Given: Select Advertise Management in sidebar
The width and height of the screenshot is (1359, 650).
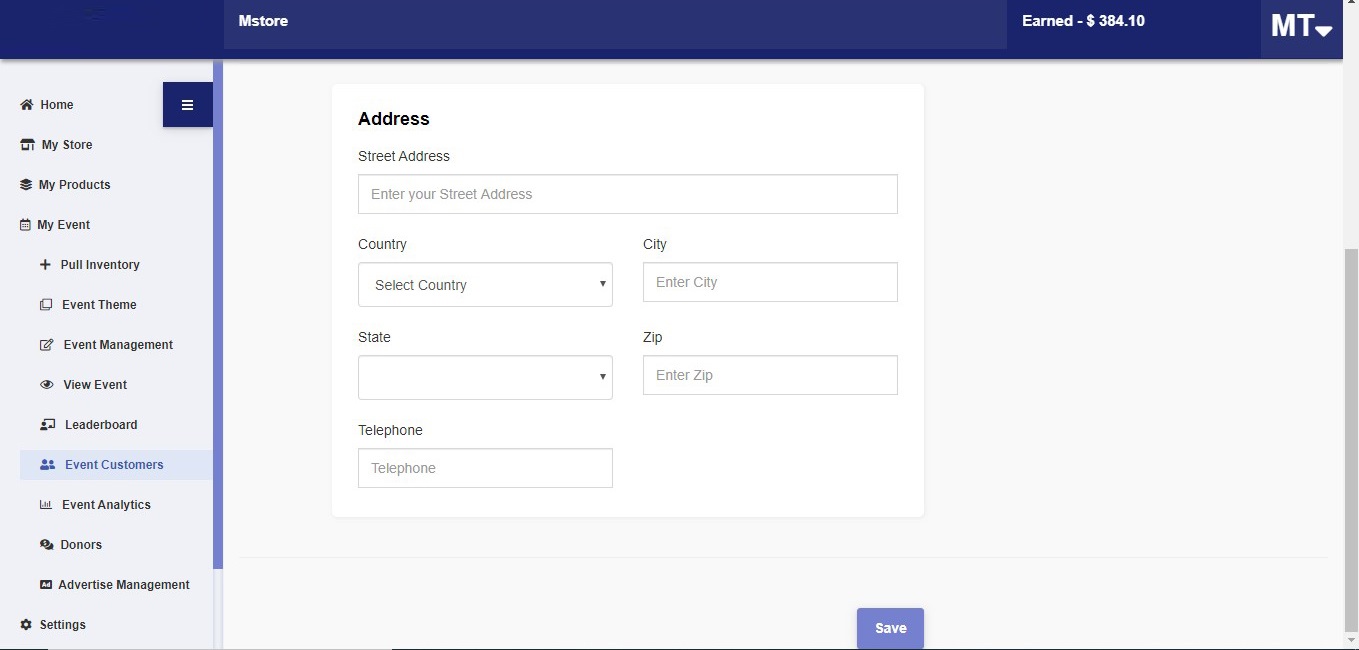Looking at the screenshot, I should click(x=123, y=585).
